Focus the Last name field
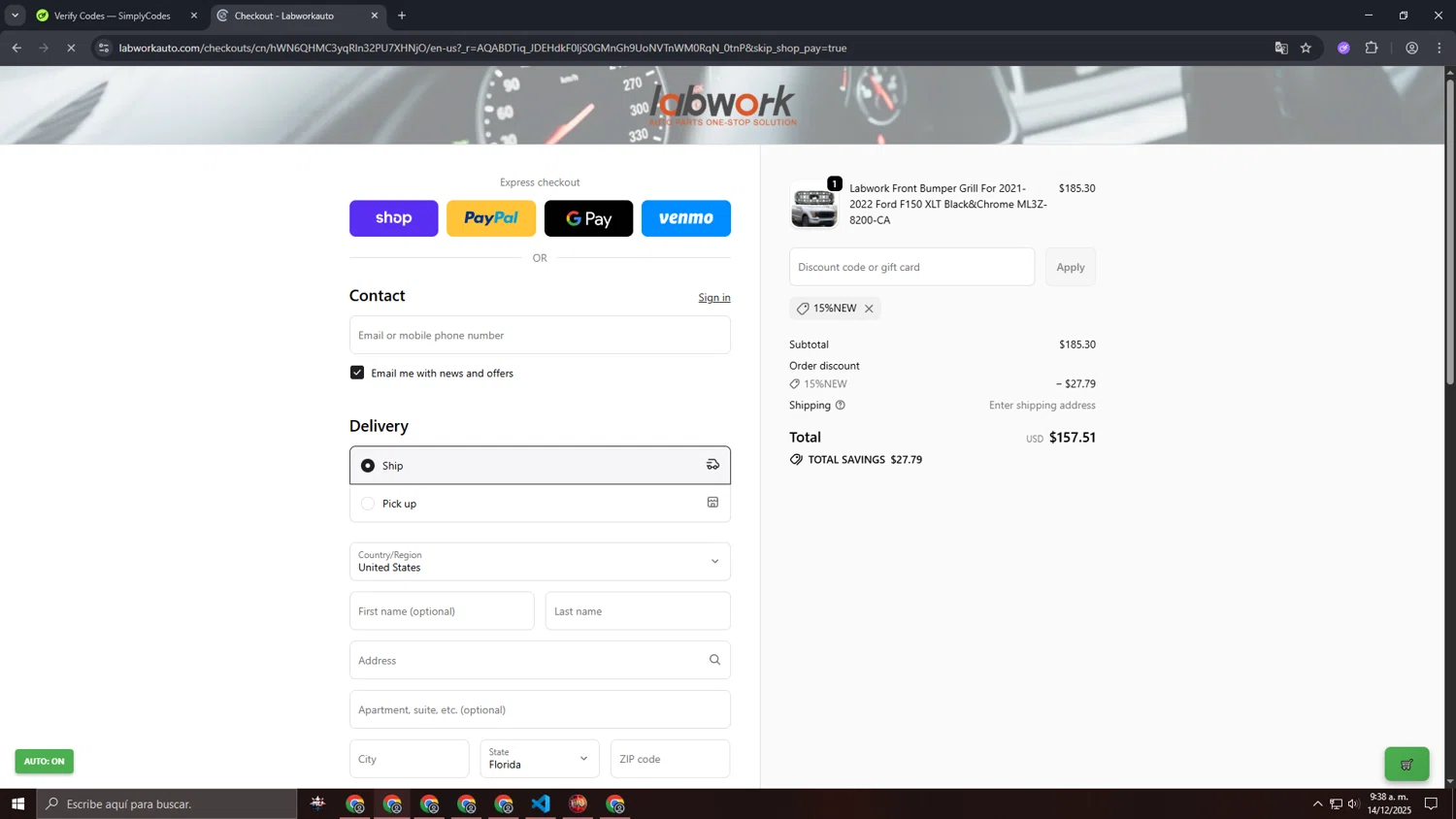The image size is (1456, 819). (x=638, y=611)
